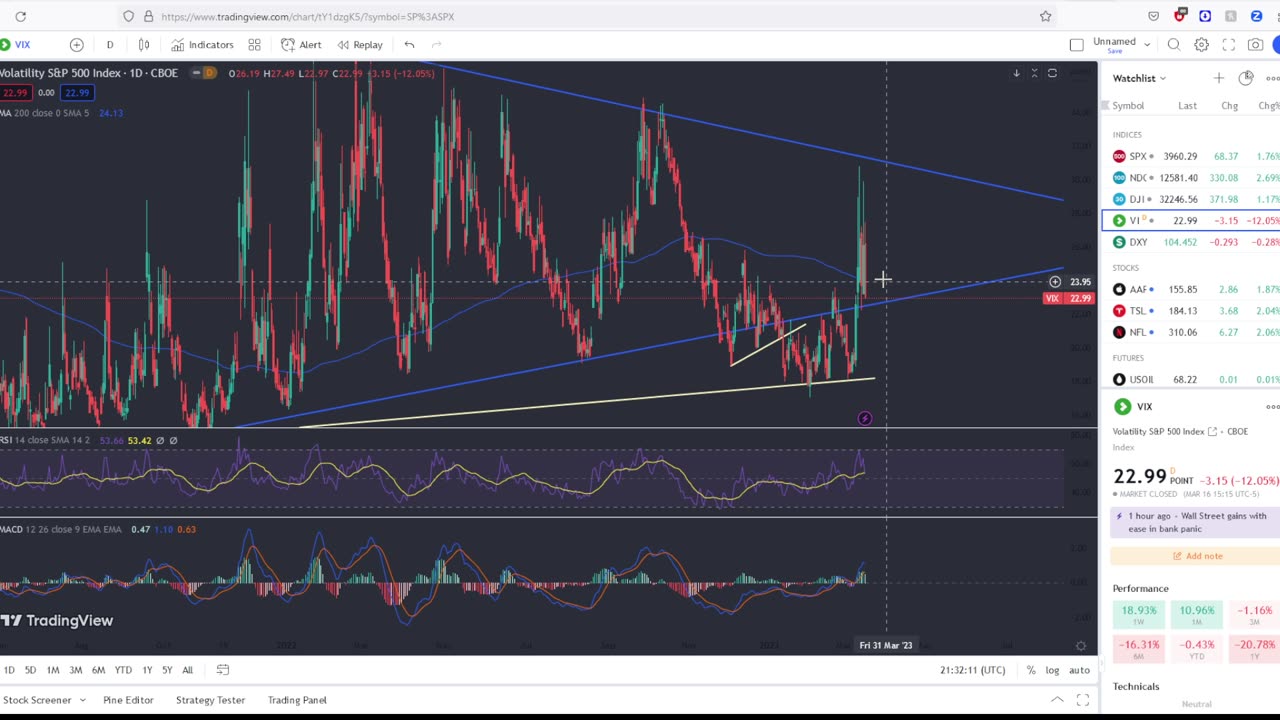The image size is (1280, 720).
Task: Open the Strategy Tester tab
Action: click(210, 700)
